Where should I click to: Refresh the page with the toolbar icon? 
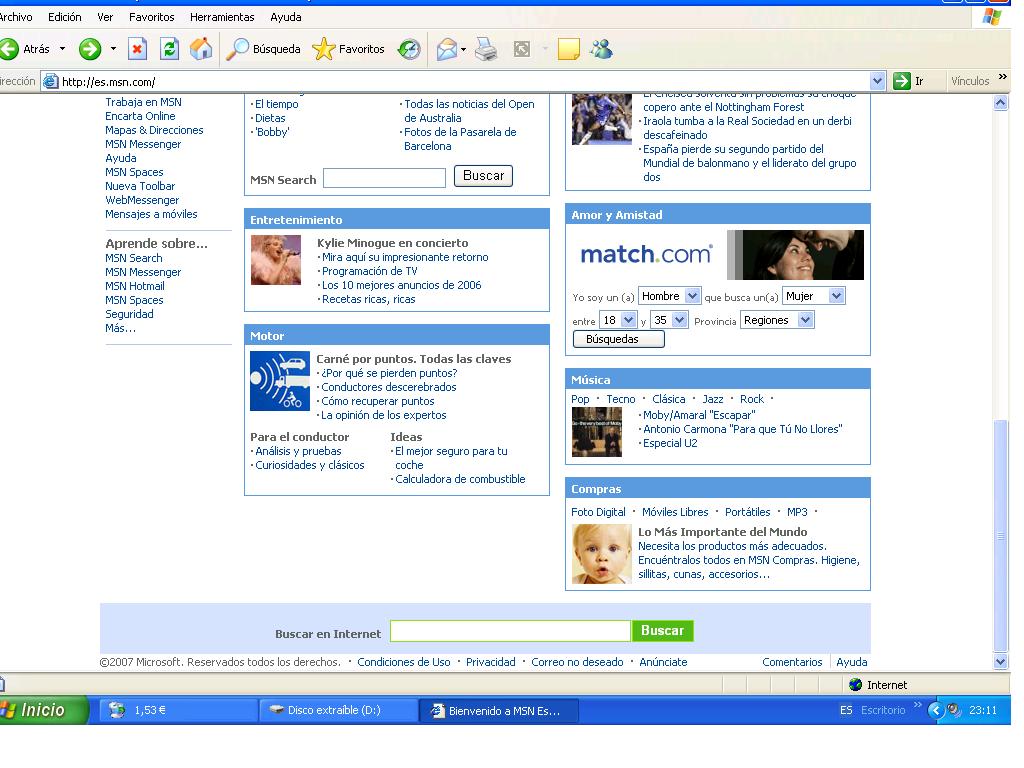169,49
